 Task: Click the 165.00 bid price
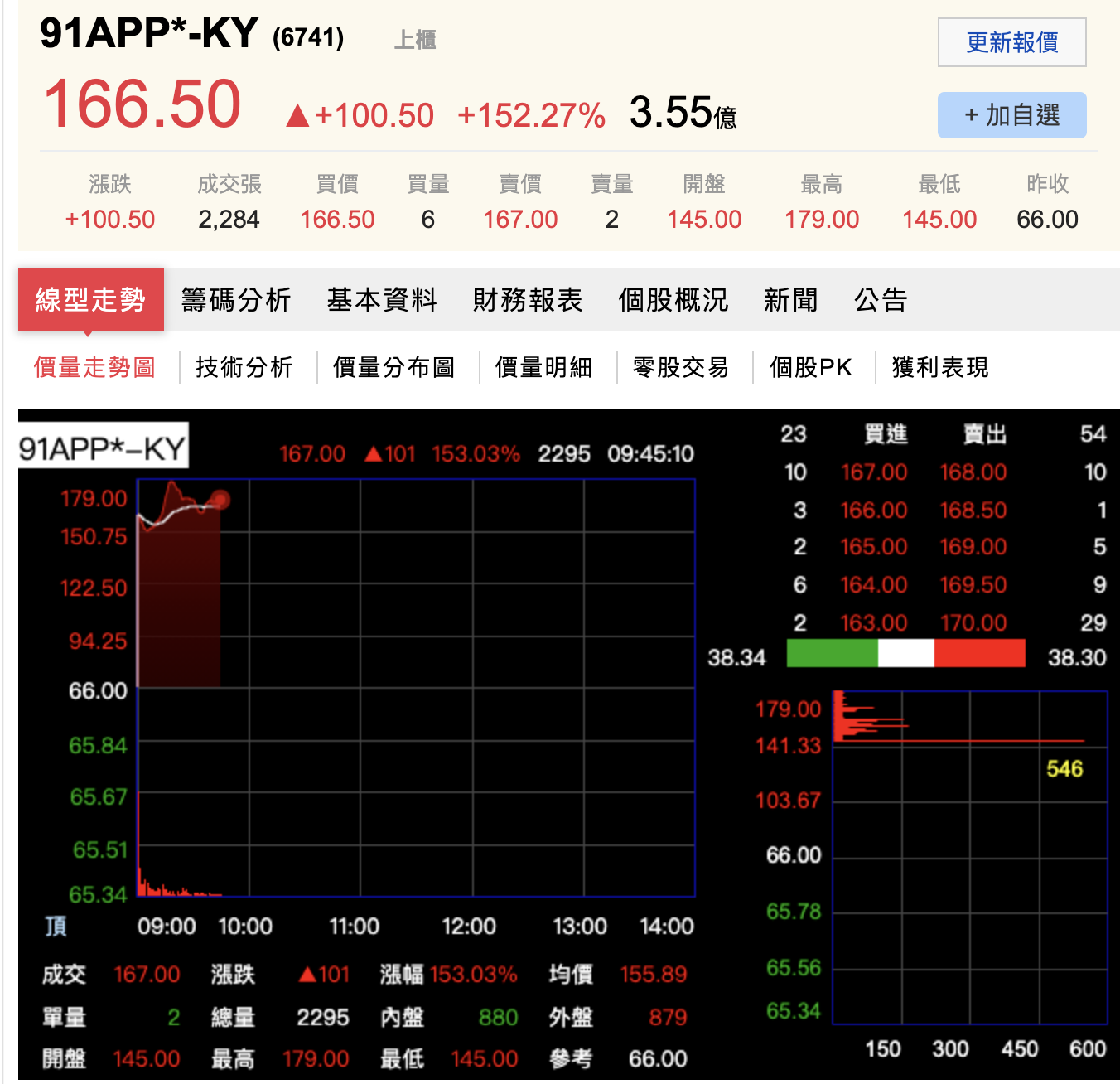(x=874, y=547)
